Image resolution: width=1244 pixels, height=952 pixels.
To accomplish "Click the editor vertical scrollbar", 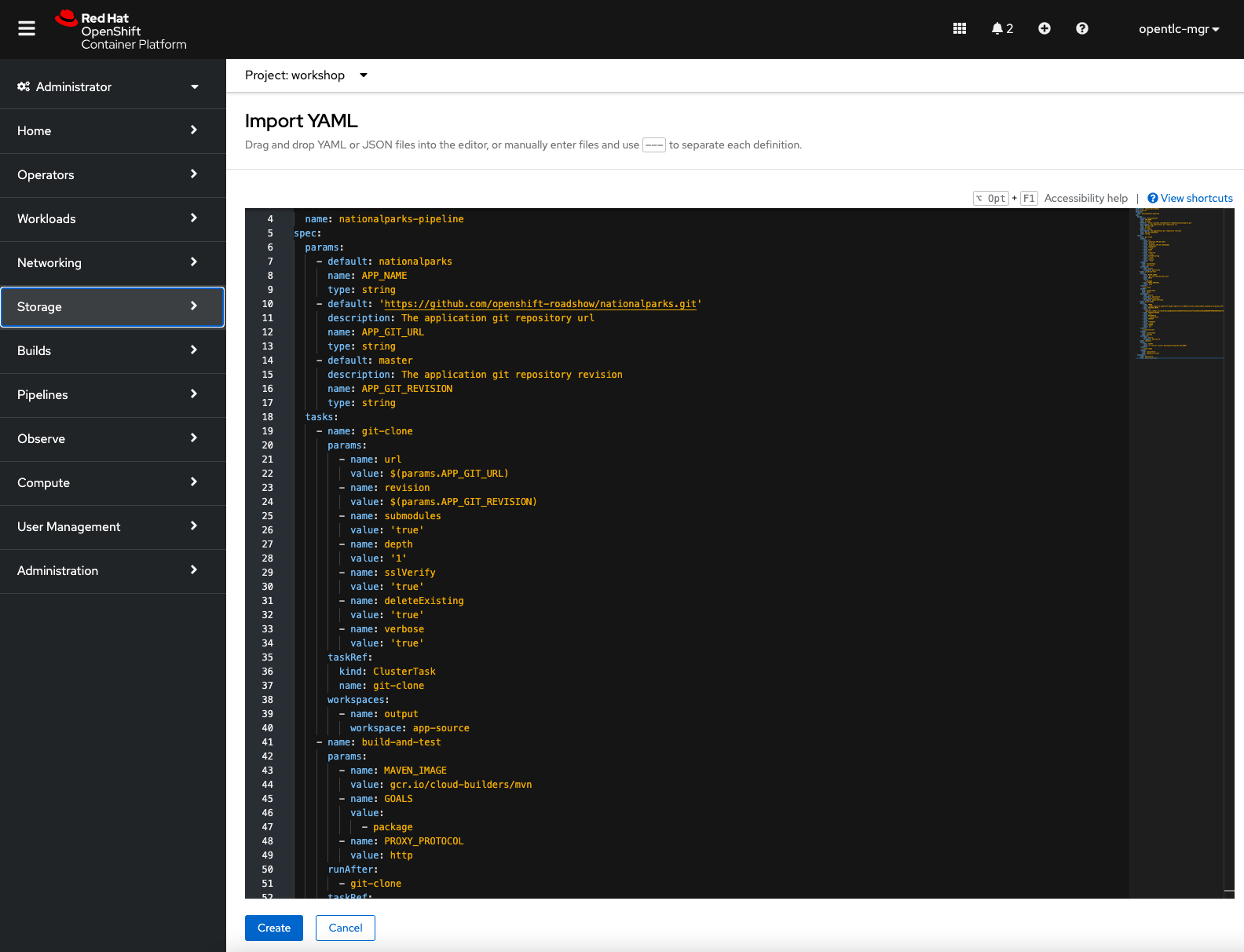I will coord(1229,553).
